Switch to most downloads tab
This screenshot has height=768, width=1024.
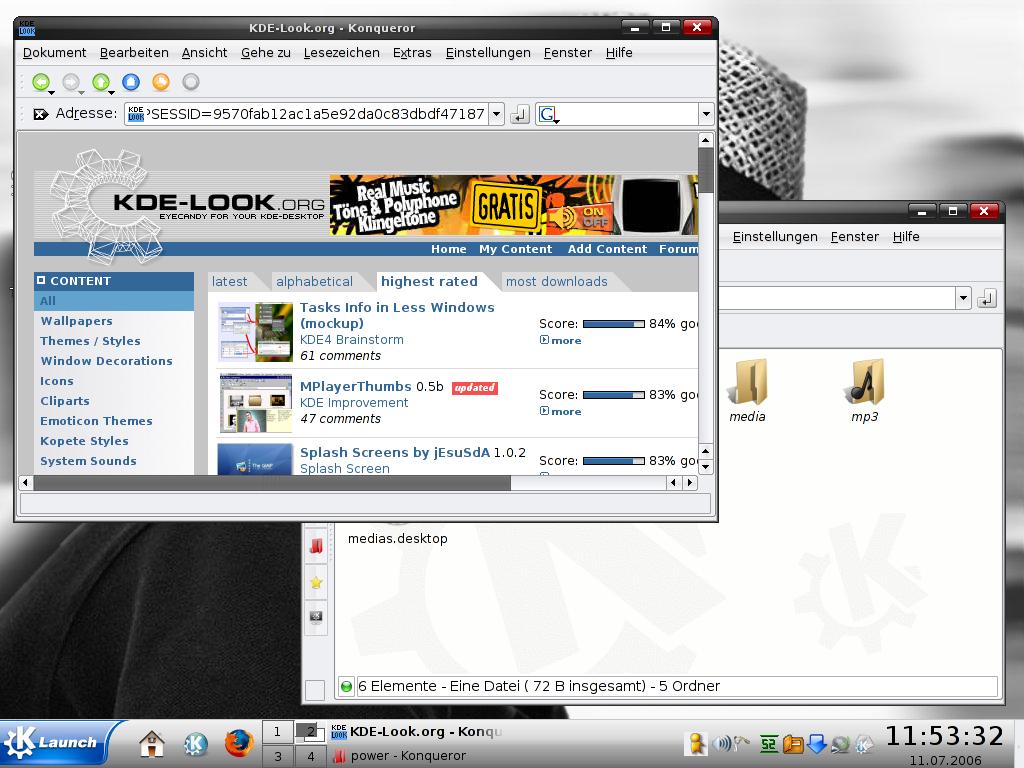click(556, 281)
